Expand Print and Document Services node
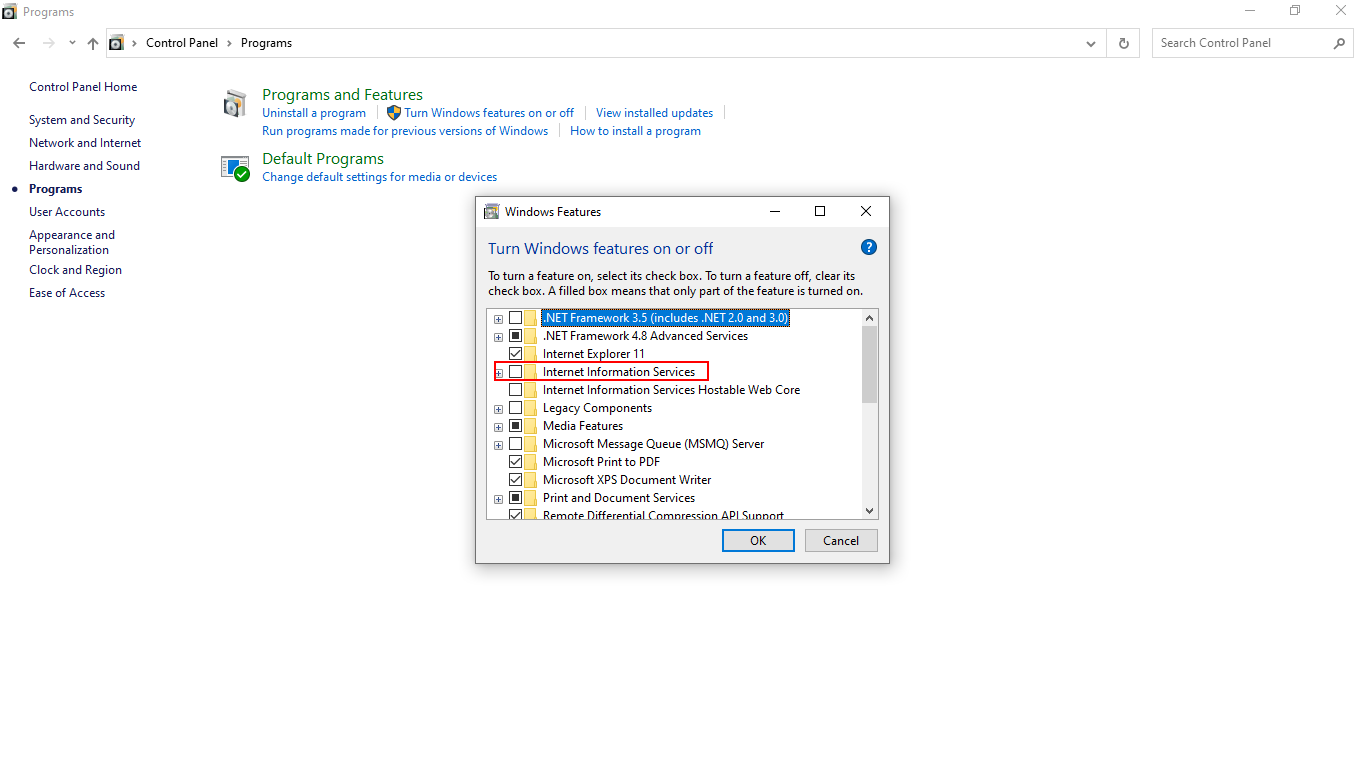This screenshot has height=768, width=1366. tap(499, 499)
